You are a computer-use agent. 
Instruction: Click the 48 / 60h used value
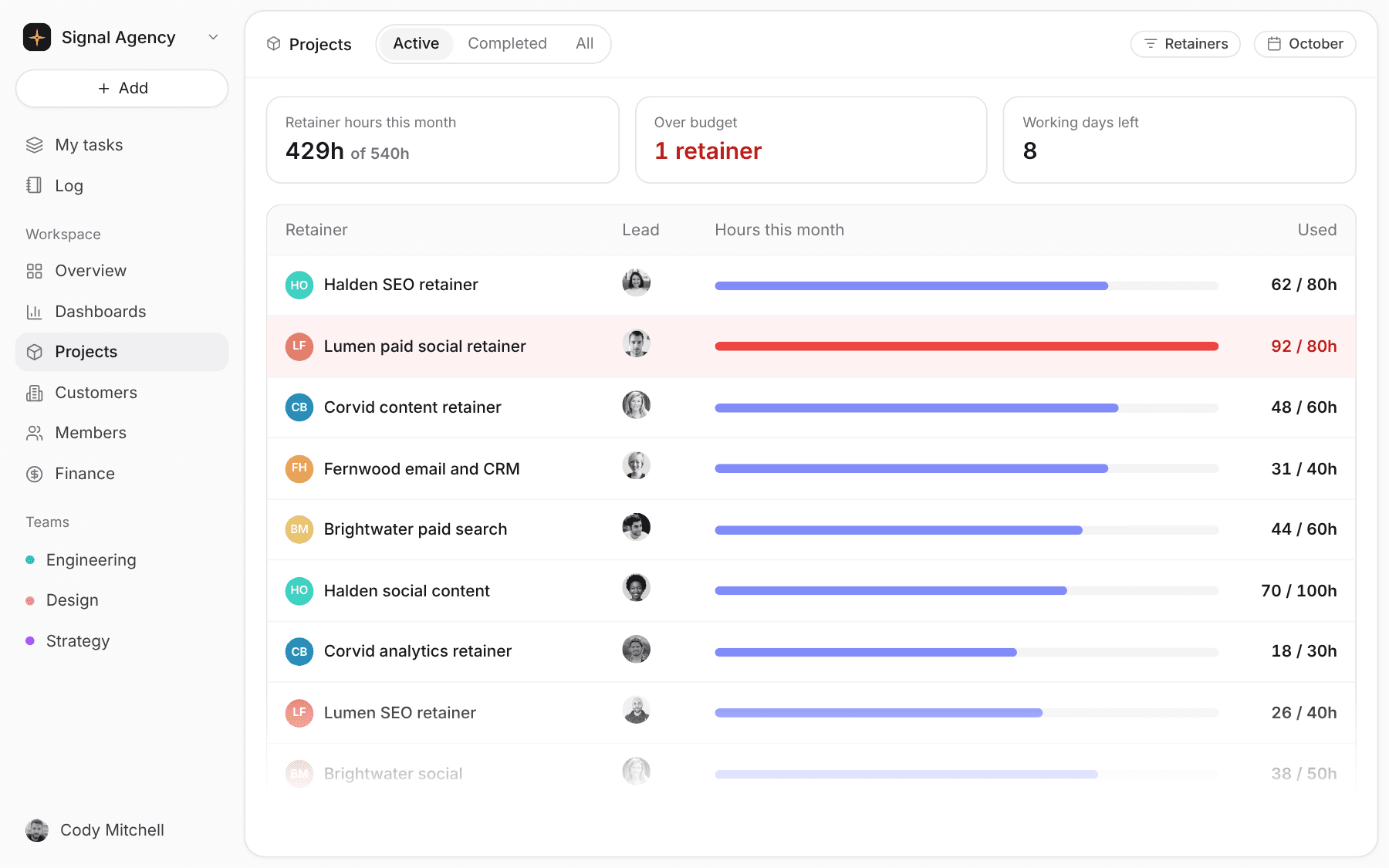click(x=1304, y=407)
